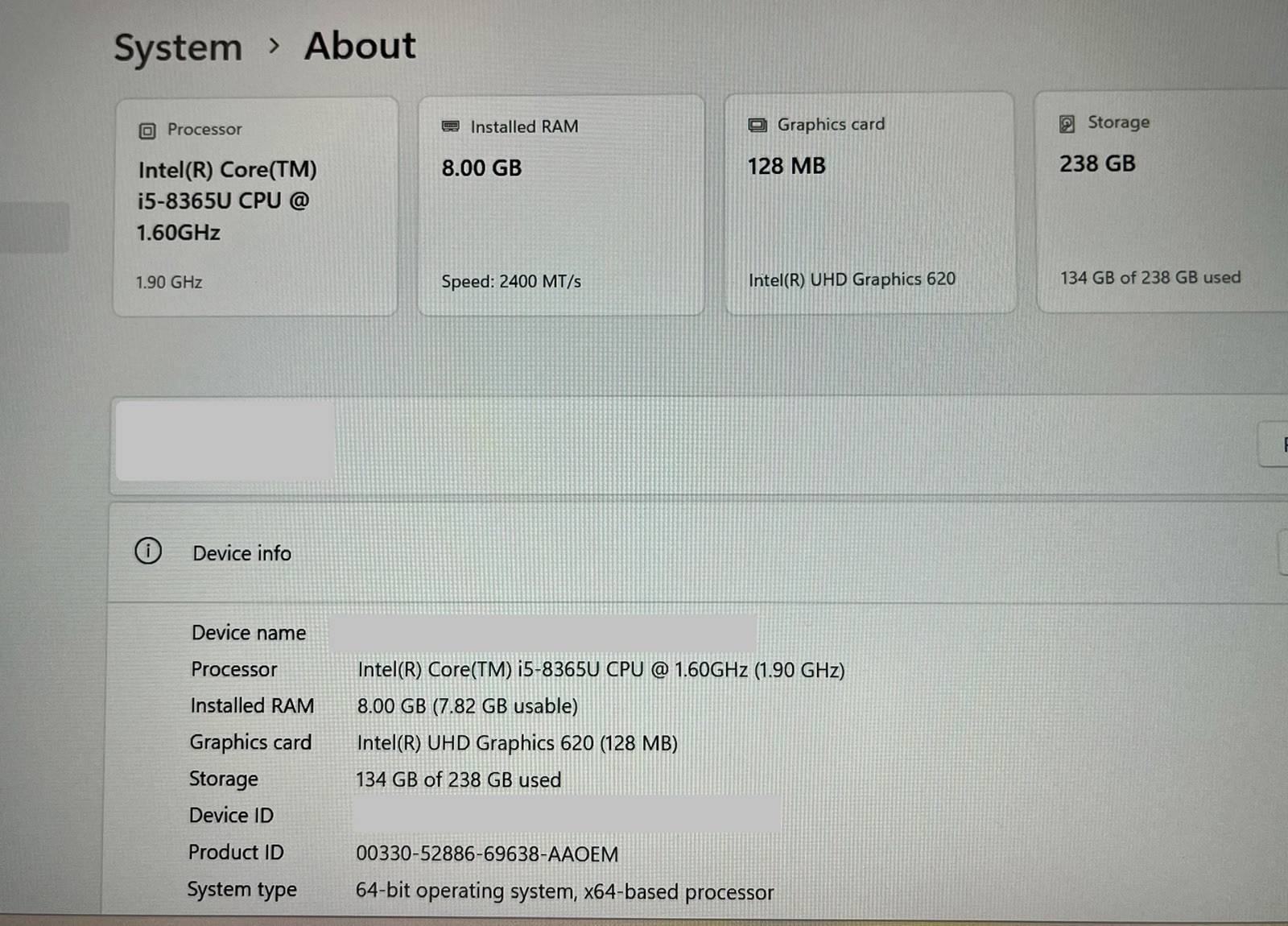
Task: Click the Processor row value in Device info
Action: (x=601, y=670)
